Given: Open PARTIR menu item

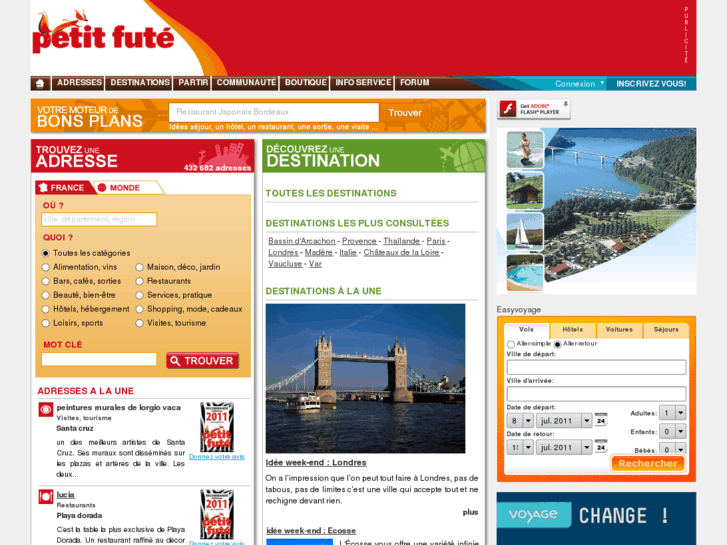Looking at the screenshot, I should (193, 83).
